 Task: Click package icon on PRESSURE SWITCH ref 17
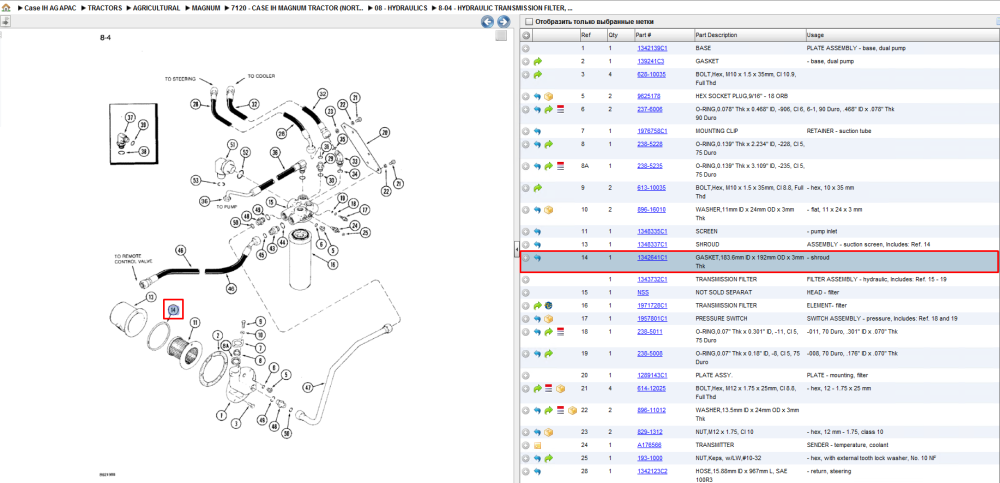point(548,318)
